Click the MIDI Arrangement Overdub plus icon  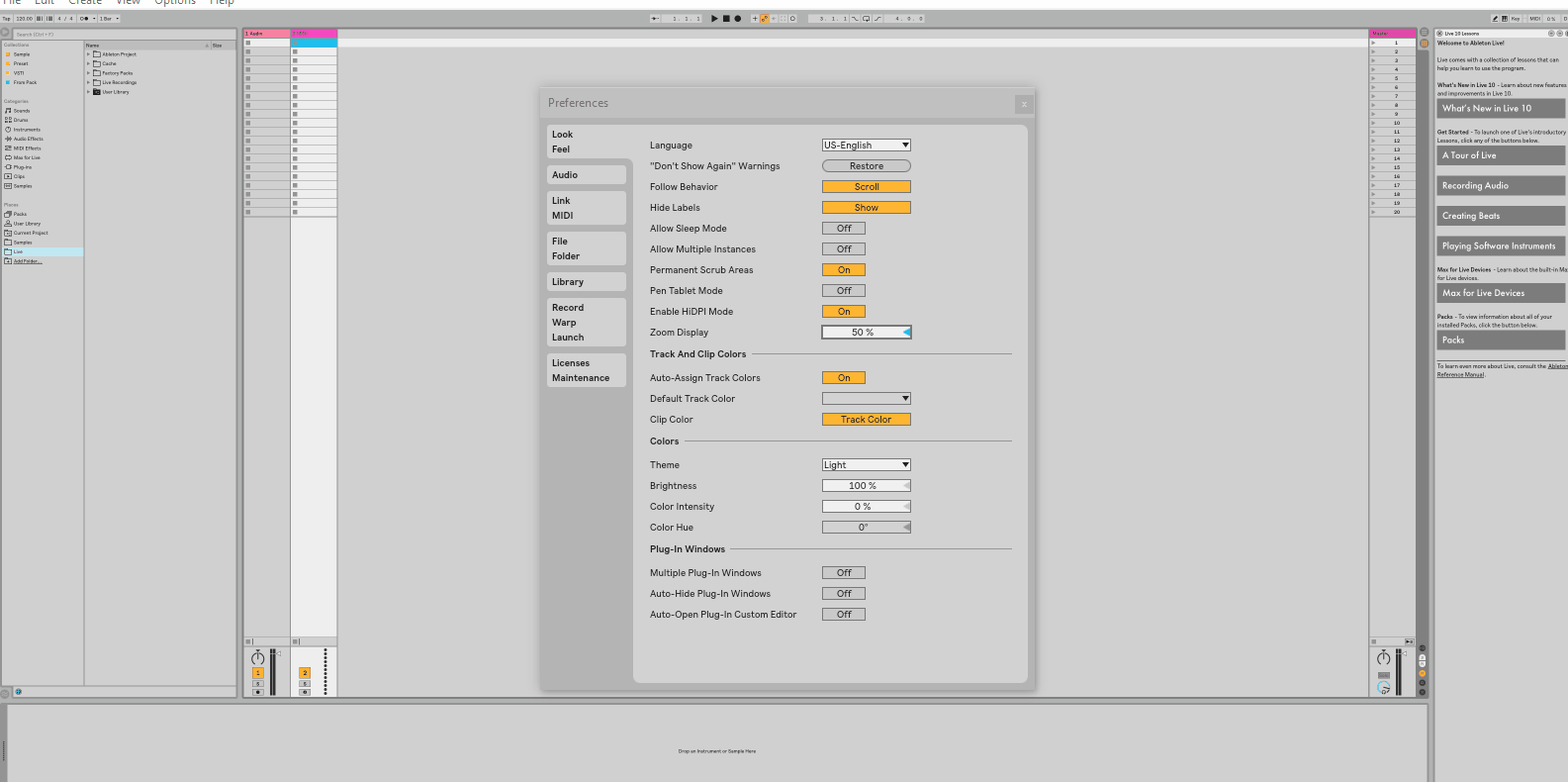click(755, 19)
